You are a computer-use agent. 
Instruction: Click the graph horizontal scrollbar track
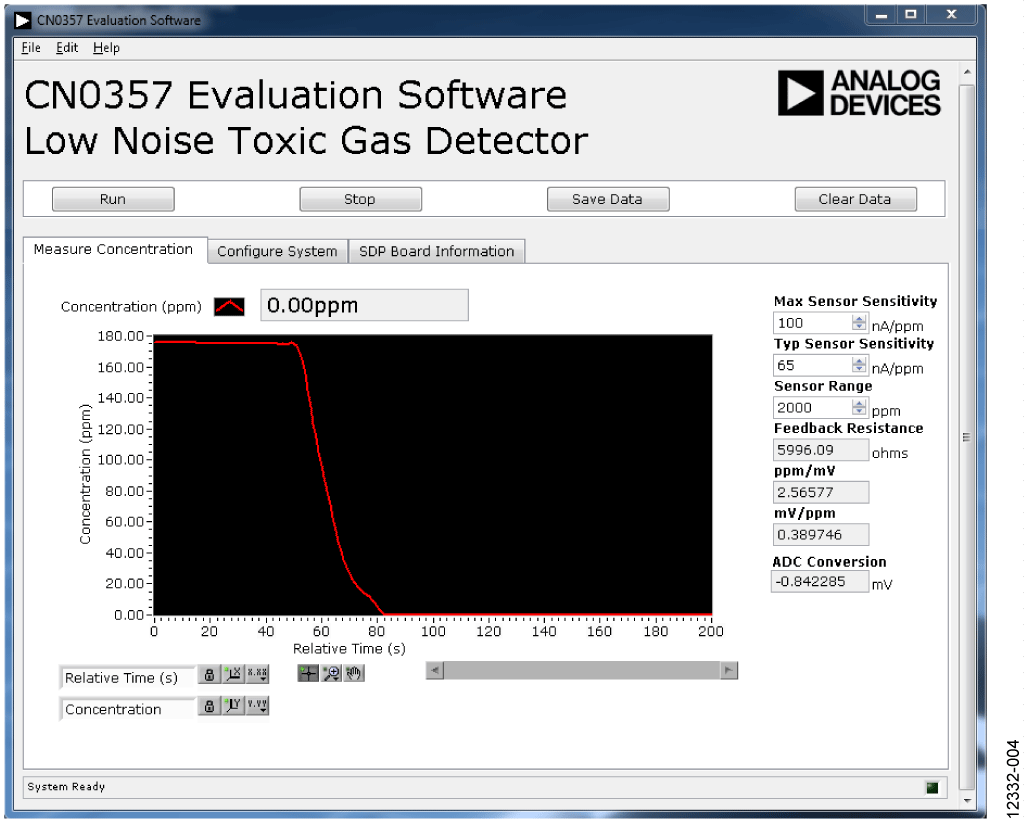(x=582, y=670)
